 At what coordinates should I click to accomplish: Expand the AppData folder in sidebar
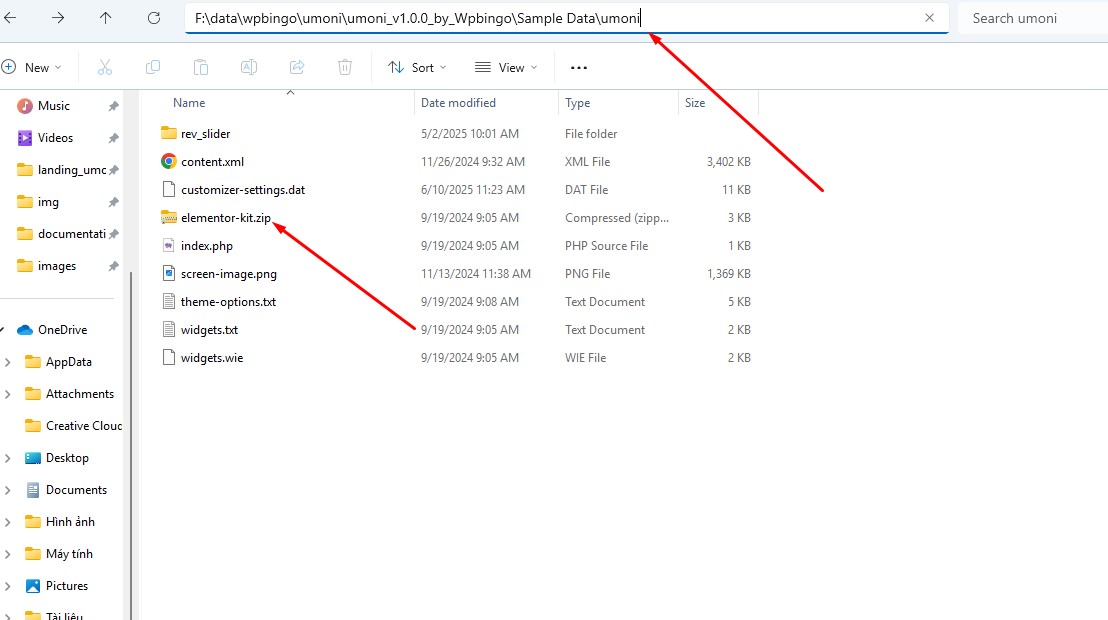click(x=8, y=362)
